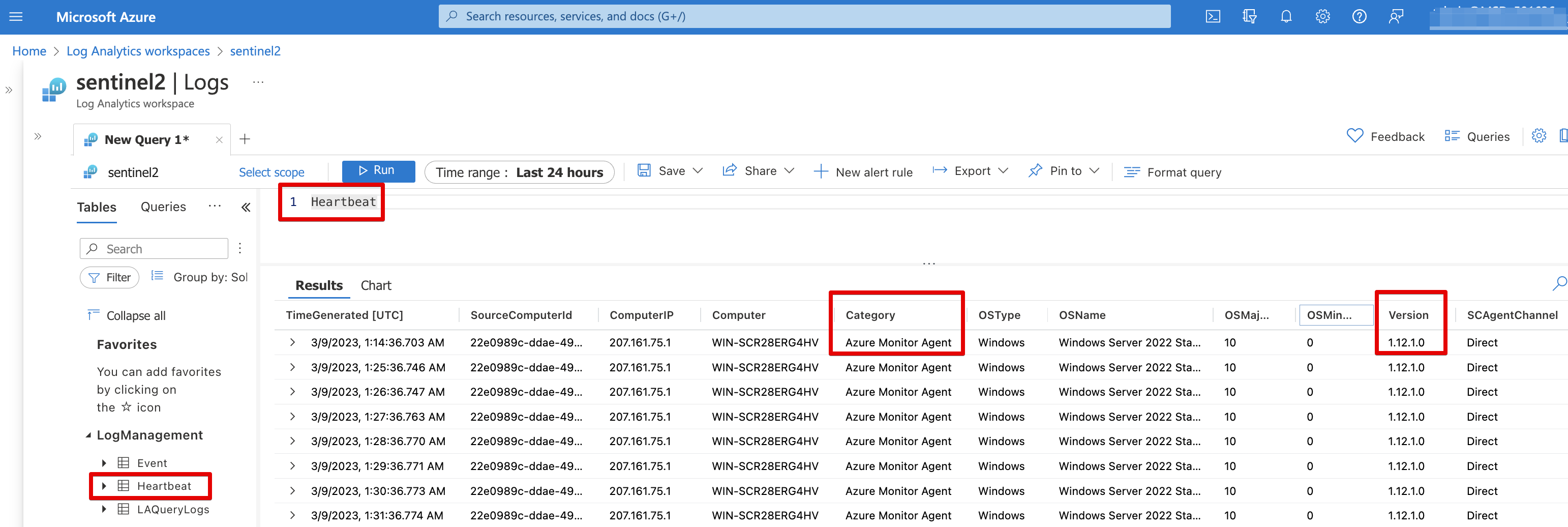Click the Version column header
Image resolution: width=1568 pixels, height=527 pixels.
pyautogui.click(x=1408, y=315)
